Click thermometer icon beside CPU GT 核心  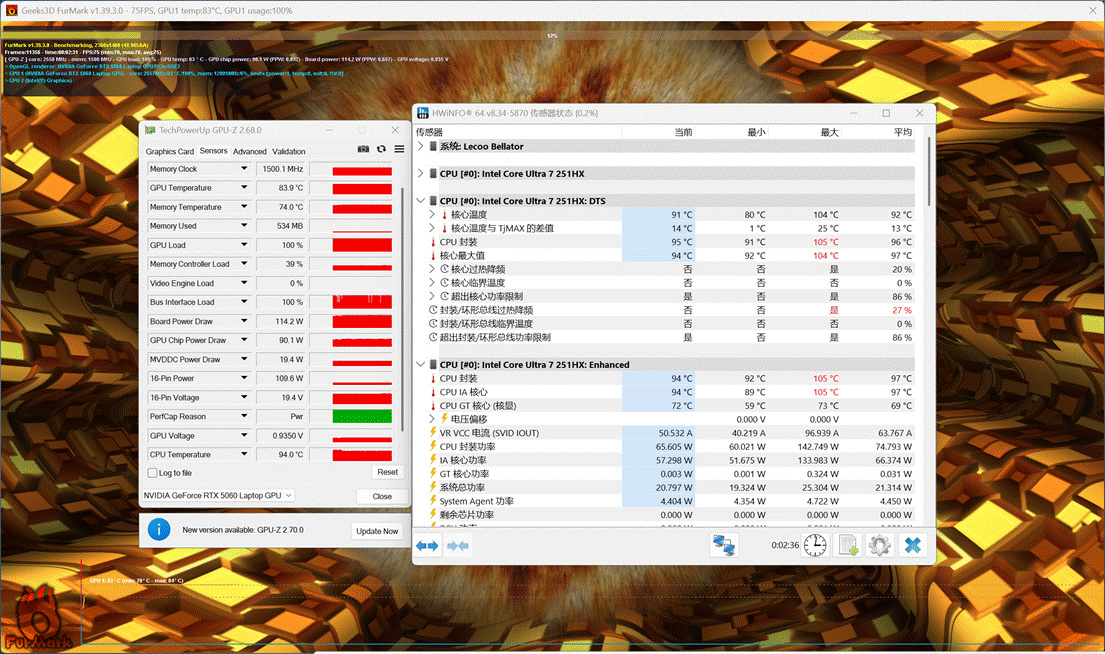point(433,405)
